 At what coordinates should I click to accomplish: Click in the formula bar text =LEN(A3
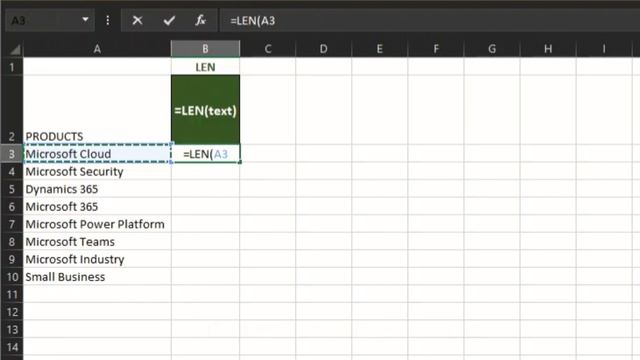click(253, 21)
